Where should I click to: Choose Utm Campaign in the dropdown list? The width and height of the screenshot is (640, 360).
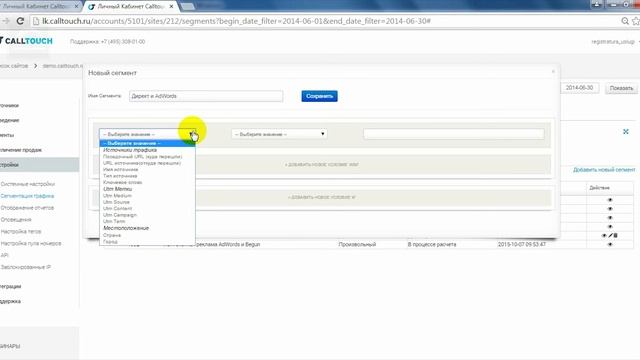(120, 215)
